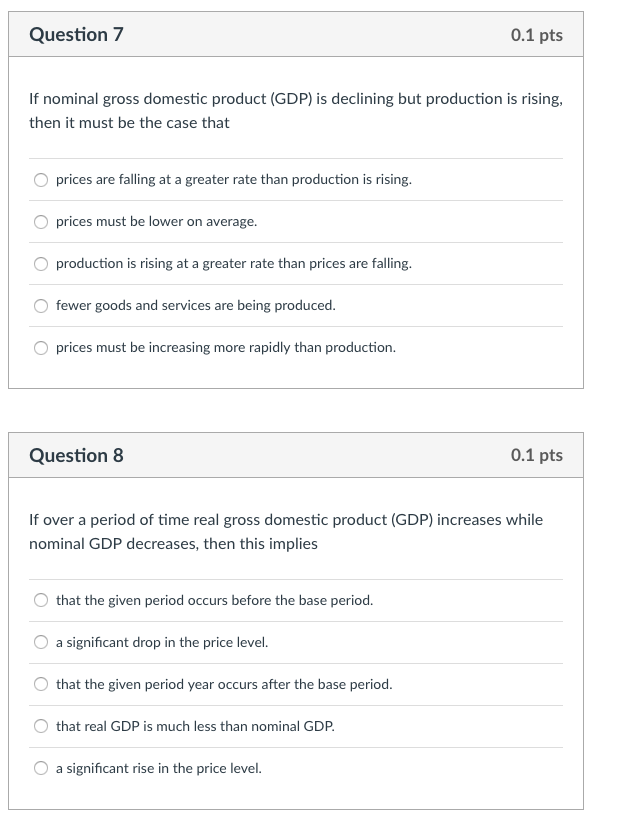Pick 'given period year occurs after the base period'
This screenshot has width=644, height=830.
41,684
